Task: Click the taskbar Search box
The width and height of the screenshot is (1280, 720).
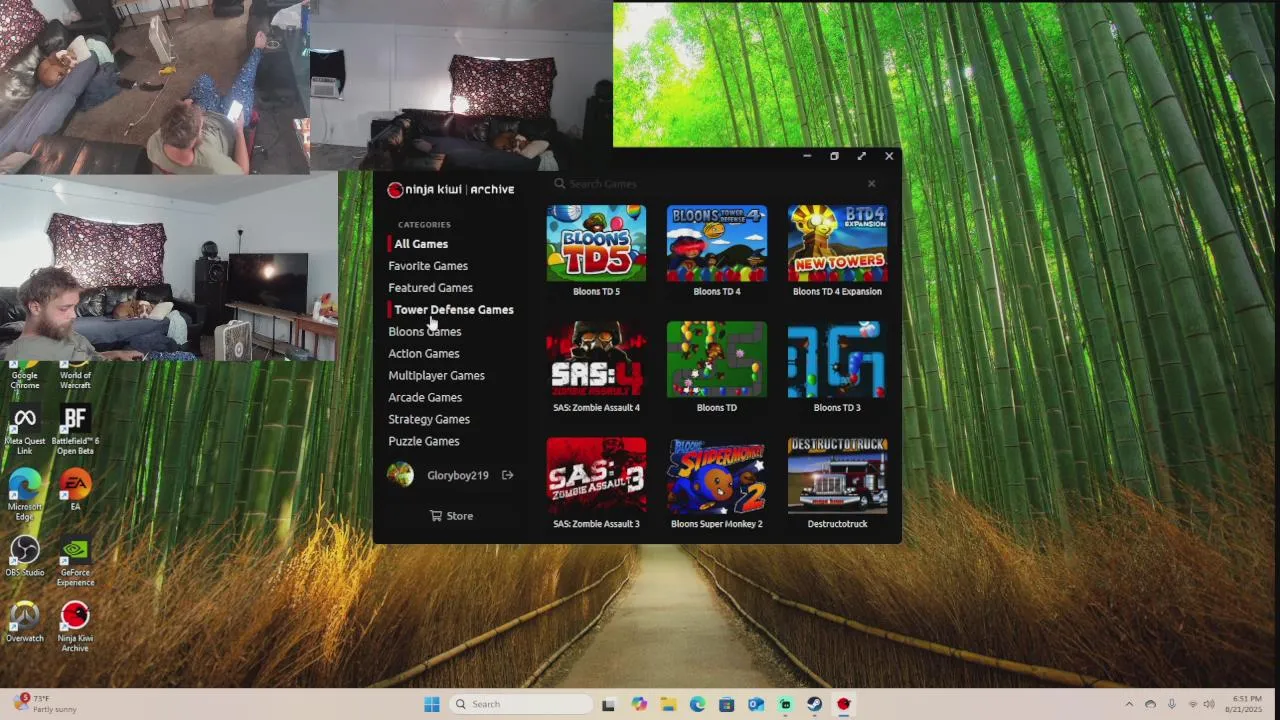Action: (520, 704)
